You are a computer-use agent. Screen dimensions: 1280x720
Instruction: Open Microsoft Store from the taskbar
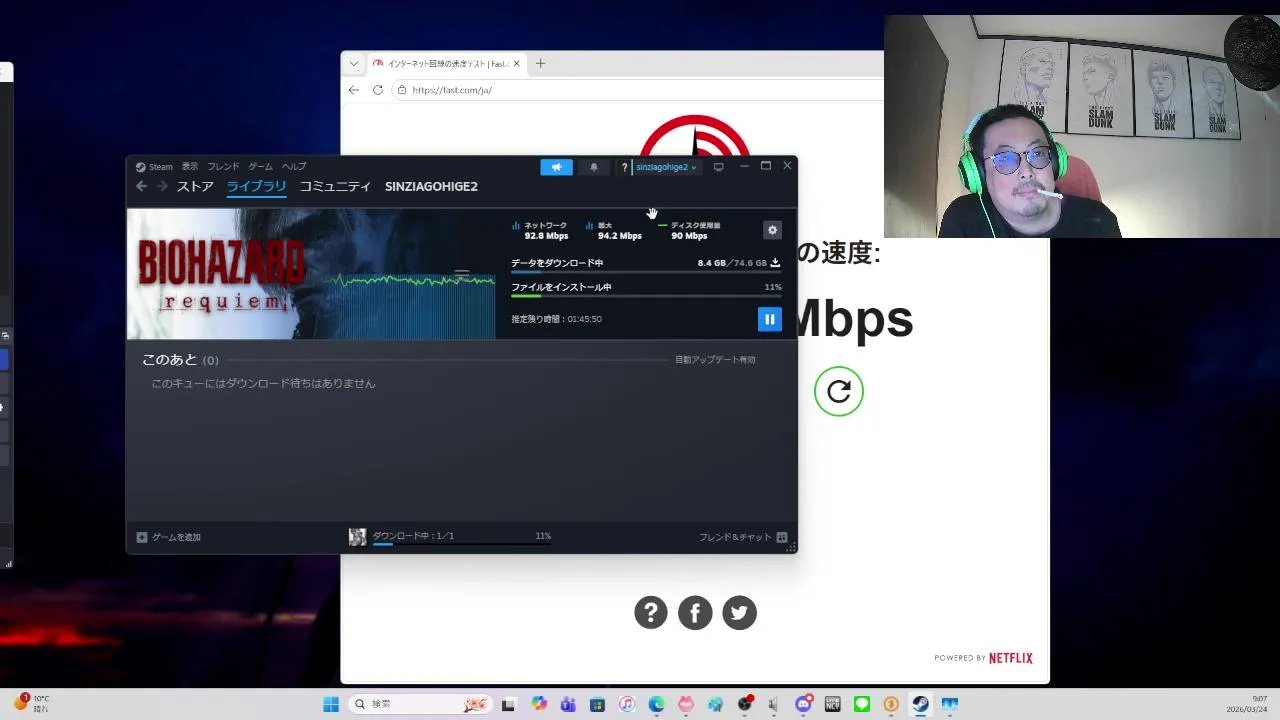[x=597, y=704]
